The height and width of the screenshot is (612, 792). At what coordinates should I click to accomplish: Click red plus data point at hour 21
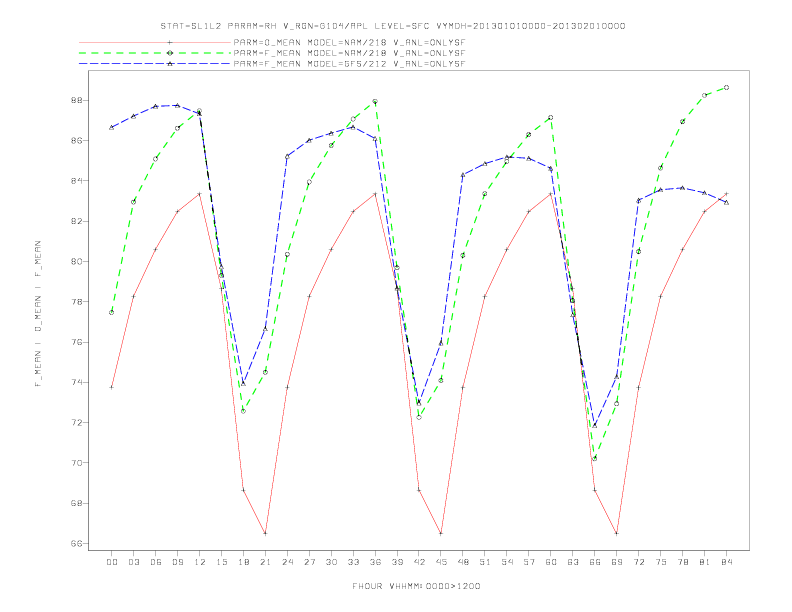[265, 533]
